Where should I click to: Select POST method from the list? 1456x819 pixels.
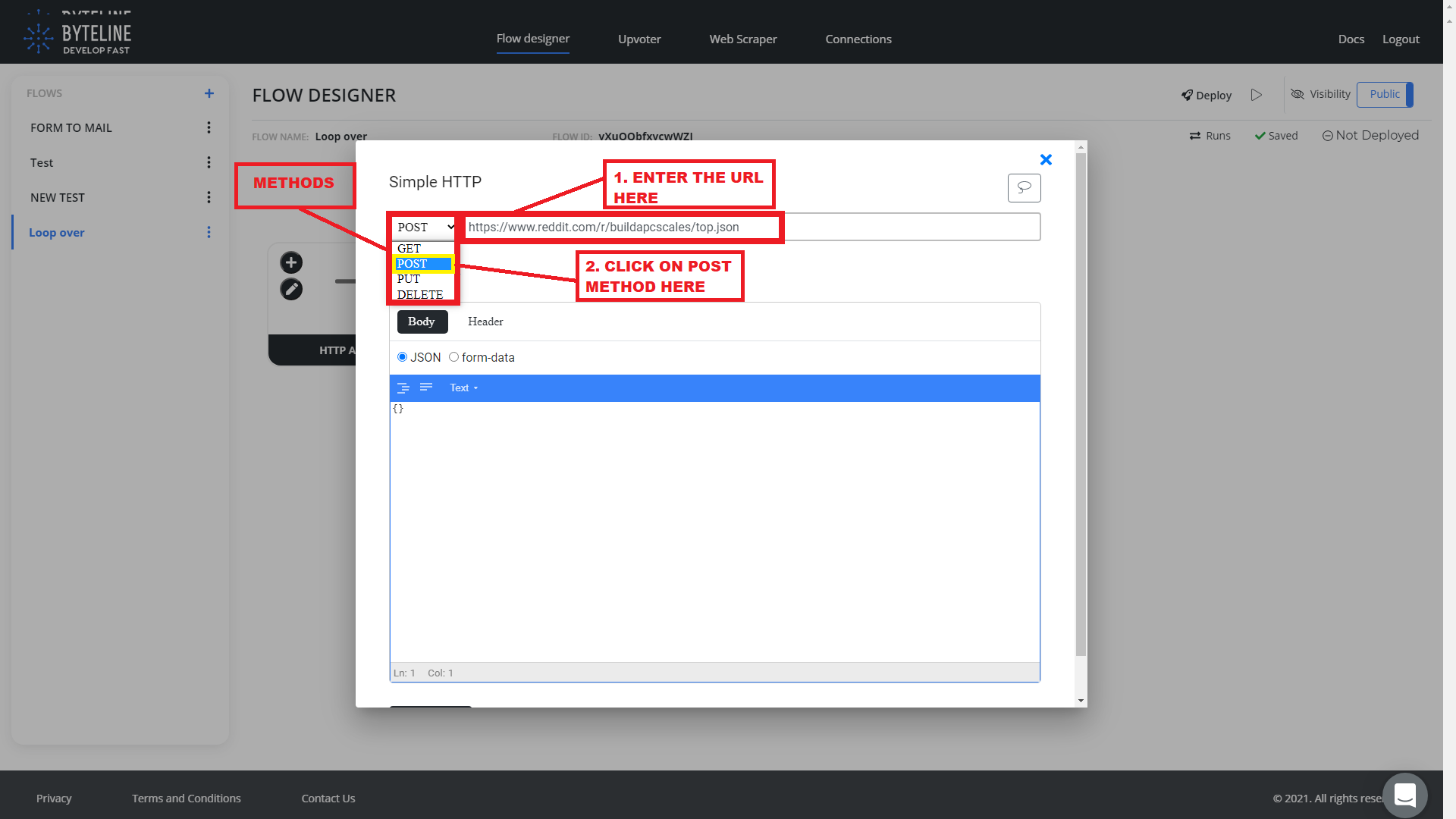[x=423, y=264]
